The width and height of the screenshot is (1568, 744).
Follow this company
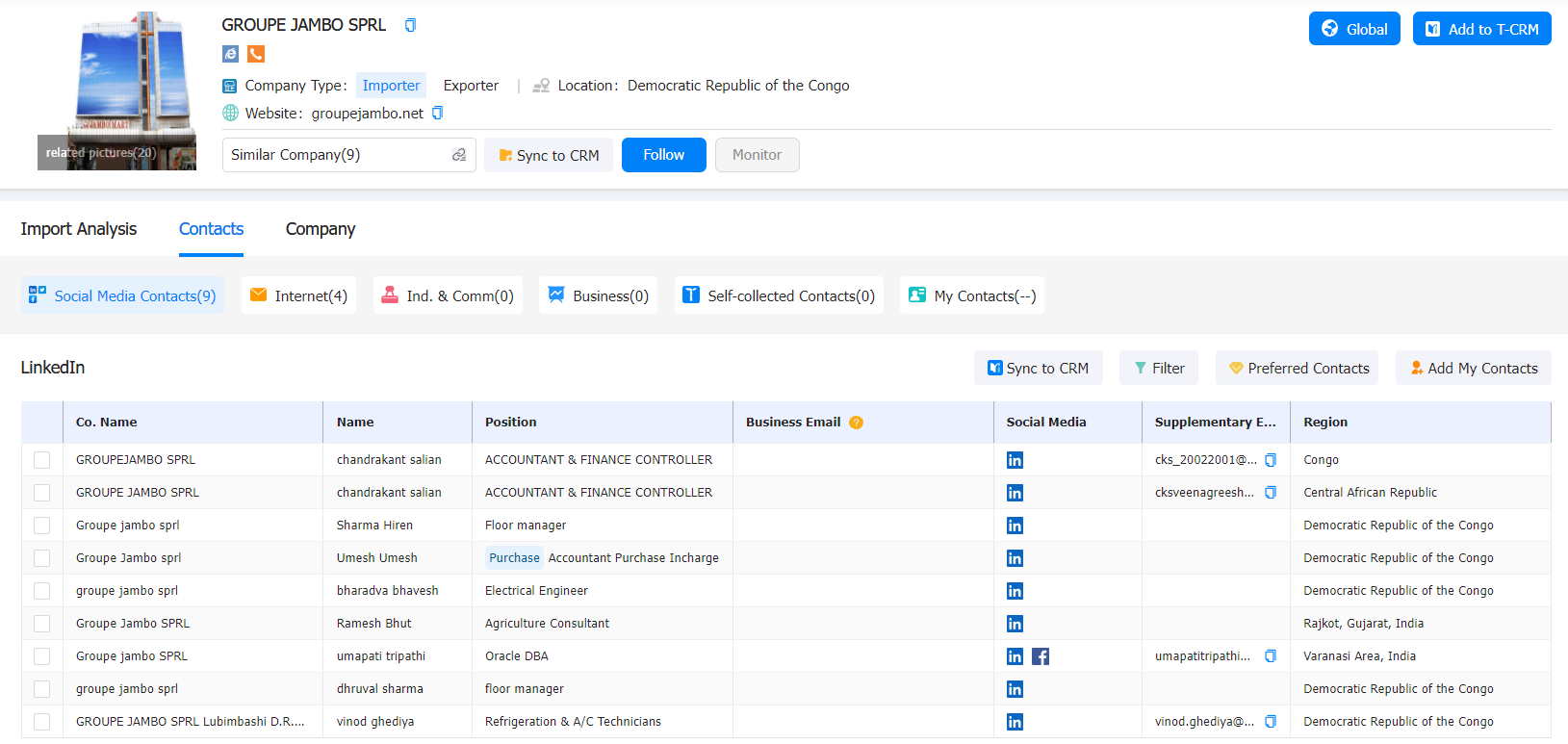tap(664, 155)
